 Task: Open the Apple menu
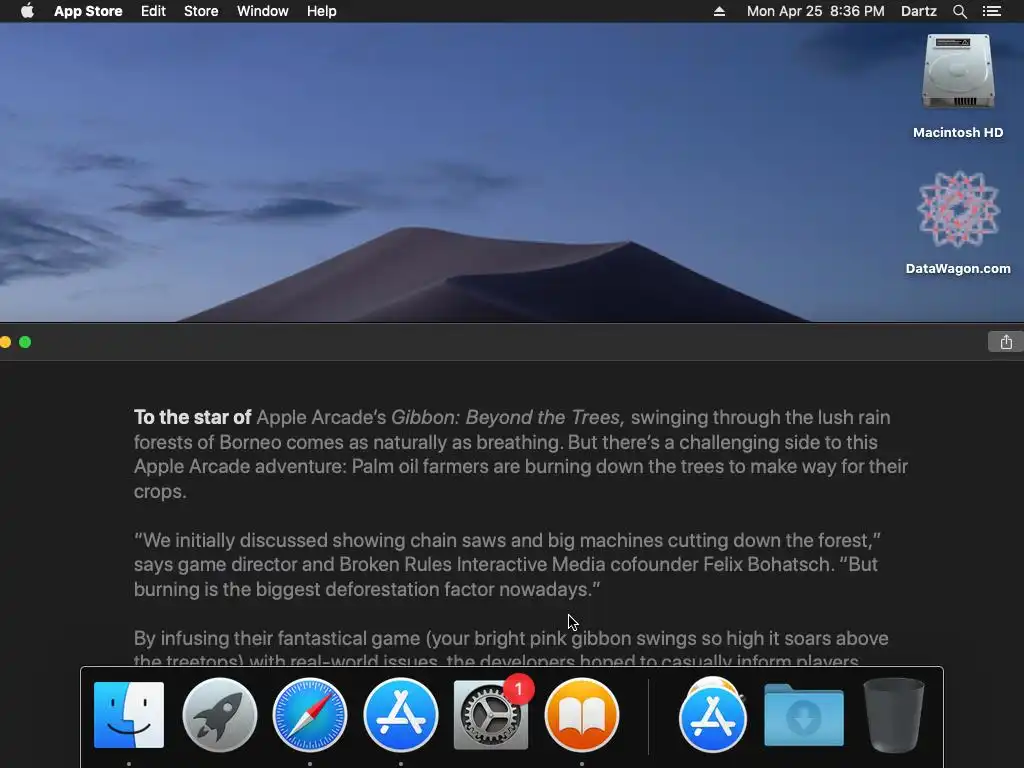point(27,11)
